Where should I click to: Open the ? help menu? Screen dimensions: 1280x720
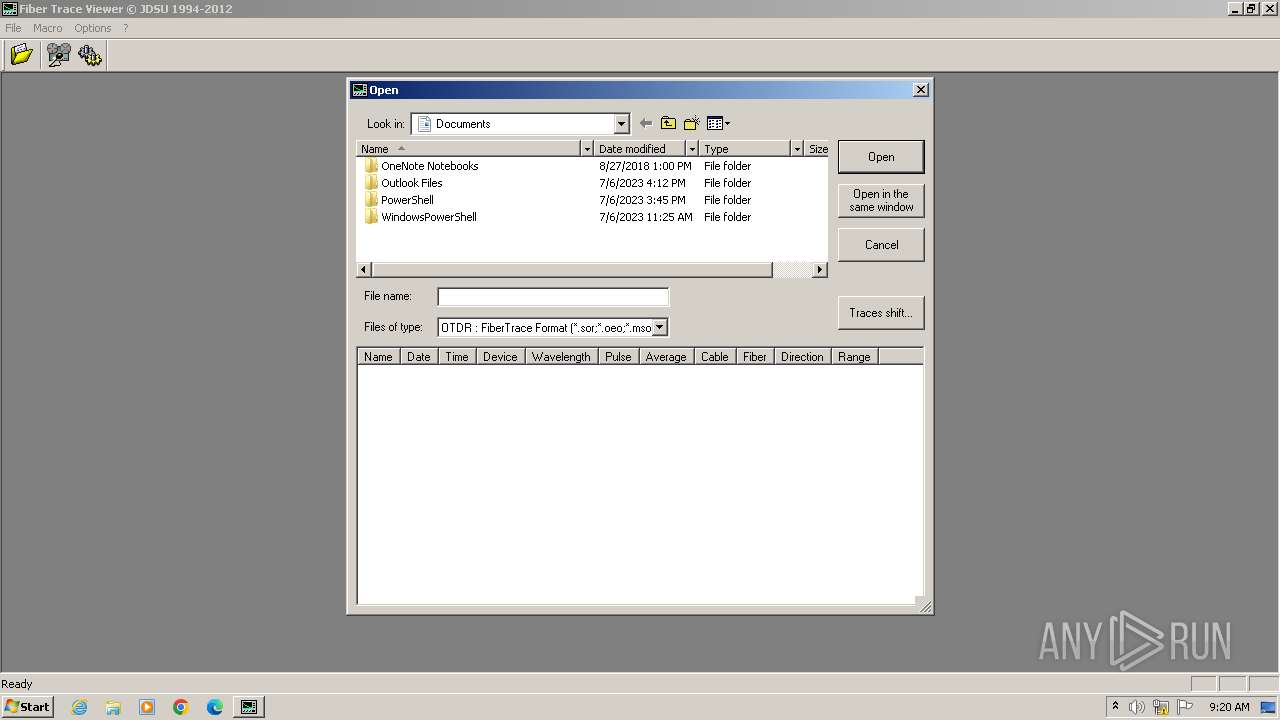click(x=125, y=28)
